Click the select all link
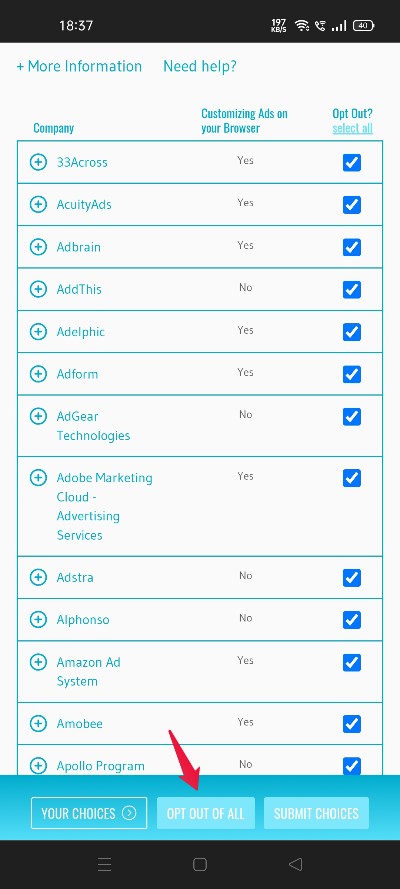Viewport: 400px width, 889px height. (352, 128)
